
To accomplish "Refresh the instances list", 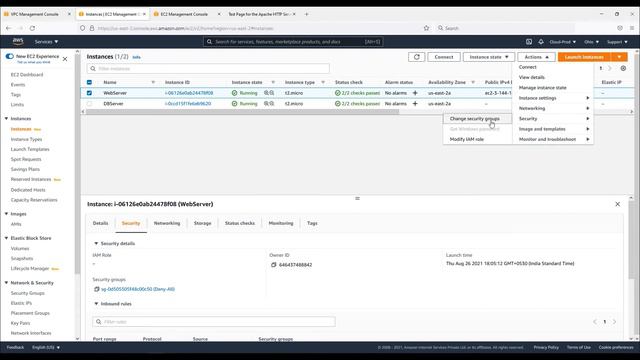I will coord(416,57).
